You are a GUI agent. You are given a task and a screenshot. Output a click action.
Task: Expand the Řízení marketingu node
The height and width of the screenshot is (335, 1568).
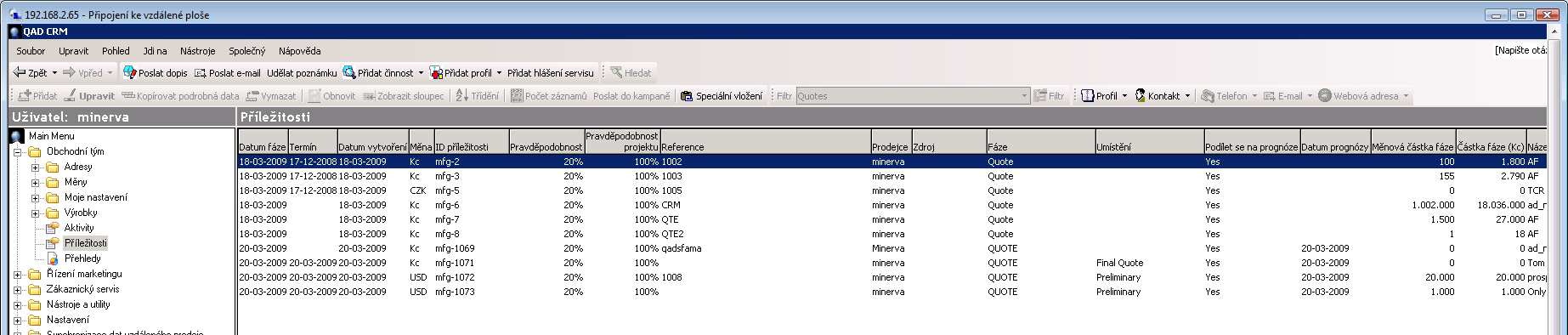click(x=18, y=275)
